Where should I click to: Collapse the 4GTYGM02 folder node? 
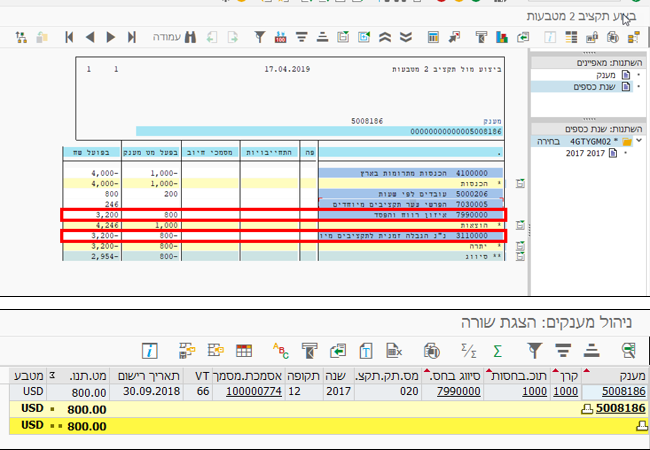pos(639,141)
